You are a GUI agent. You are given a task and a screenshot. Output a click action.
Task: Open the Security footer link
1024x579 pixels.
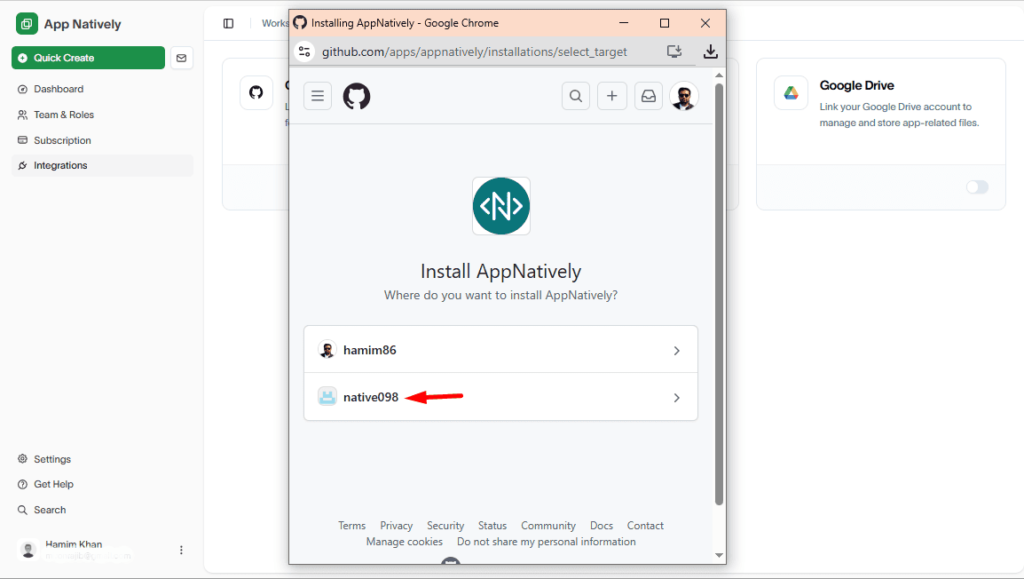[445, 525]
